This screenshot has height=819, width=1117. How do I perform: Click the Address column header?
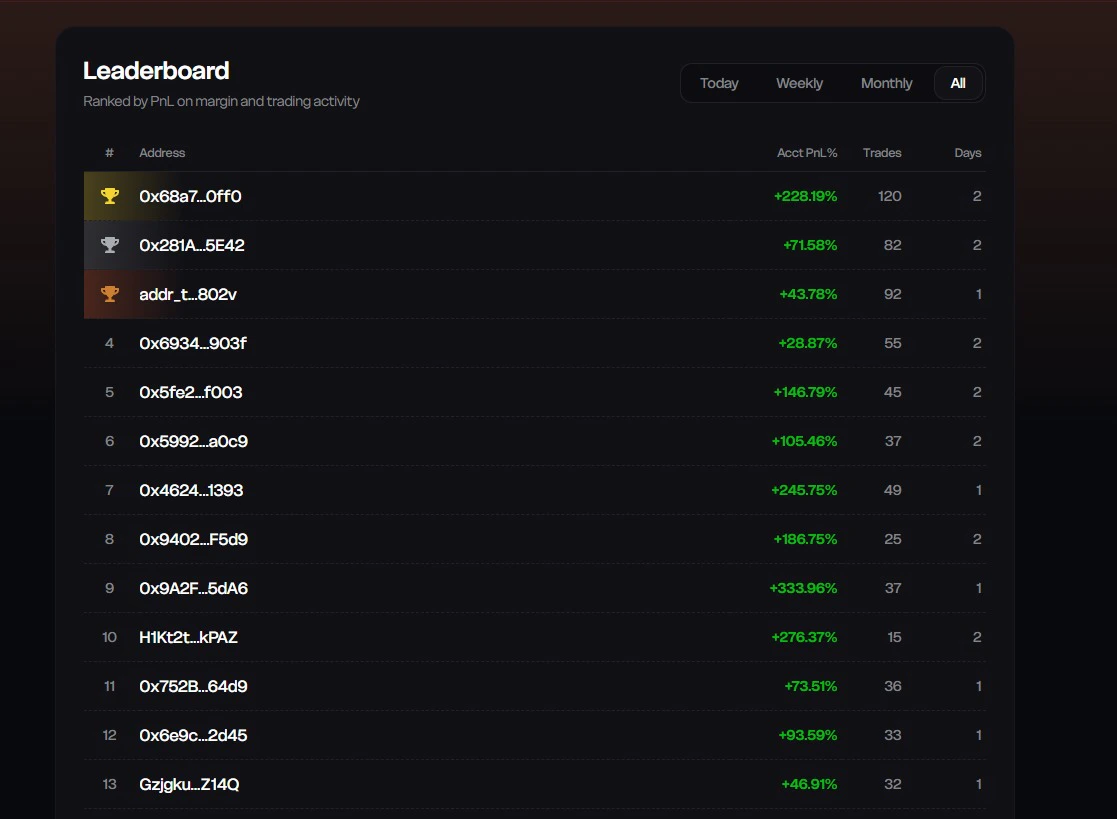(162, 152)
